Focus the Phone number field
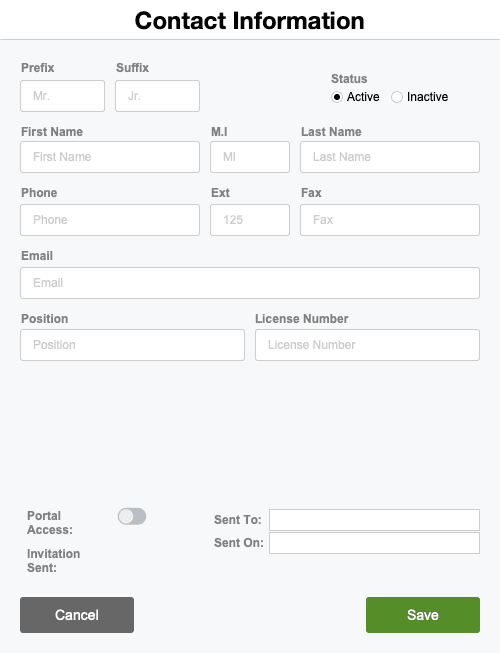500x653 pixels. pos(110,219)
